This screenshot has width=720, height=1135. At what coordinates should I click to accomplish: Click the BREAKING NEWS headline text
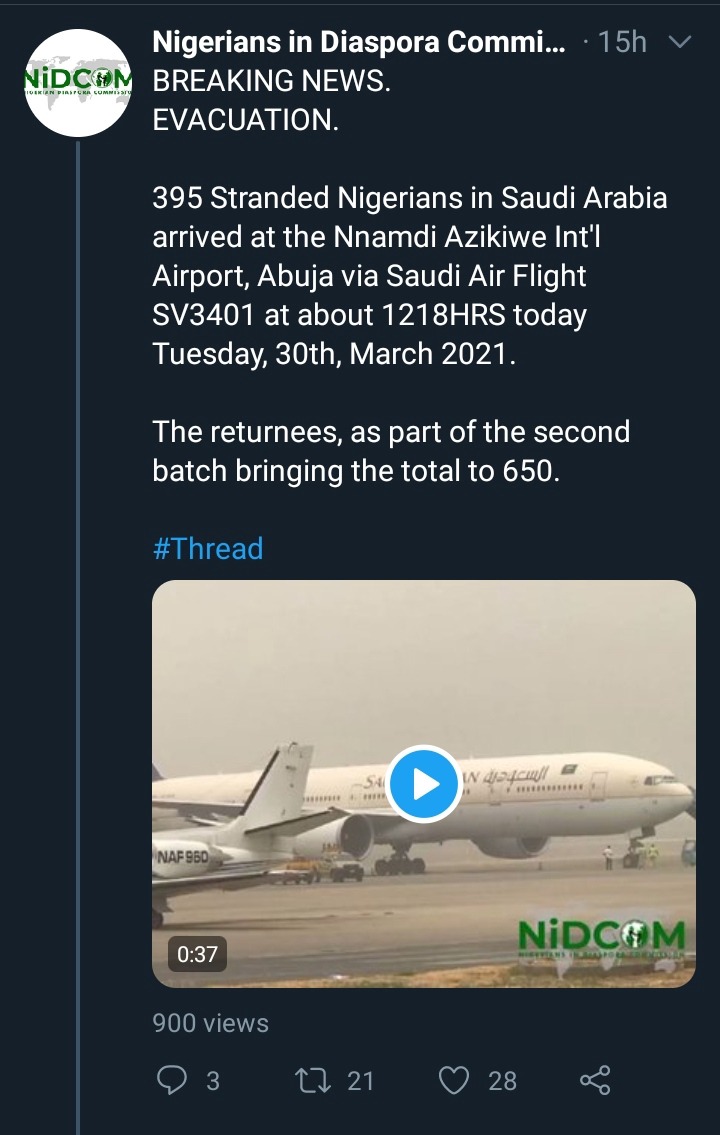[271, 81]
